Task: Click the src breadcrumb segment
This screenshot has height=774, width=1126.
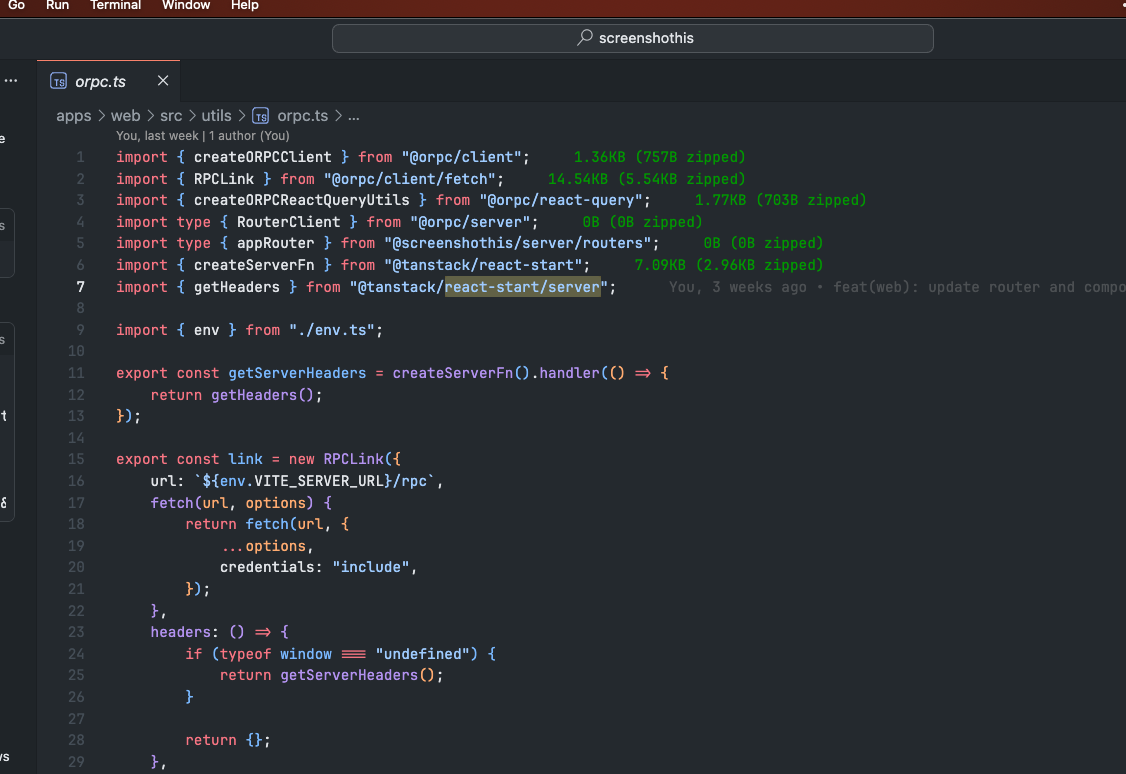Action: (x=171, y=116)
